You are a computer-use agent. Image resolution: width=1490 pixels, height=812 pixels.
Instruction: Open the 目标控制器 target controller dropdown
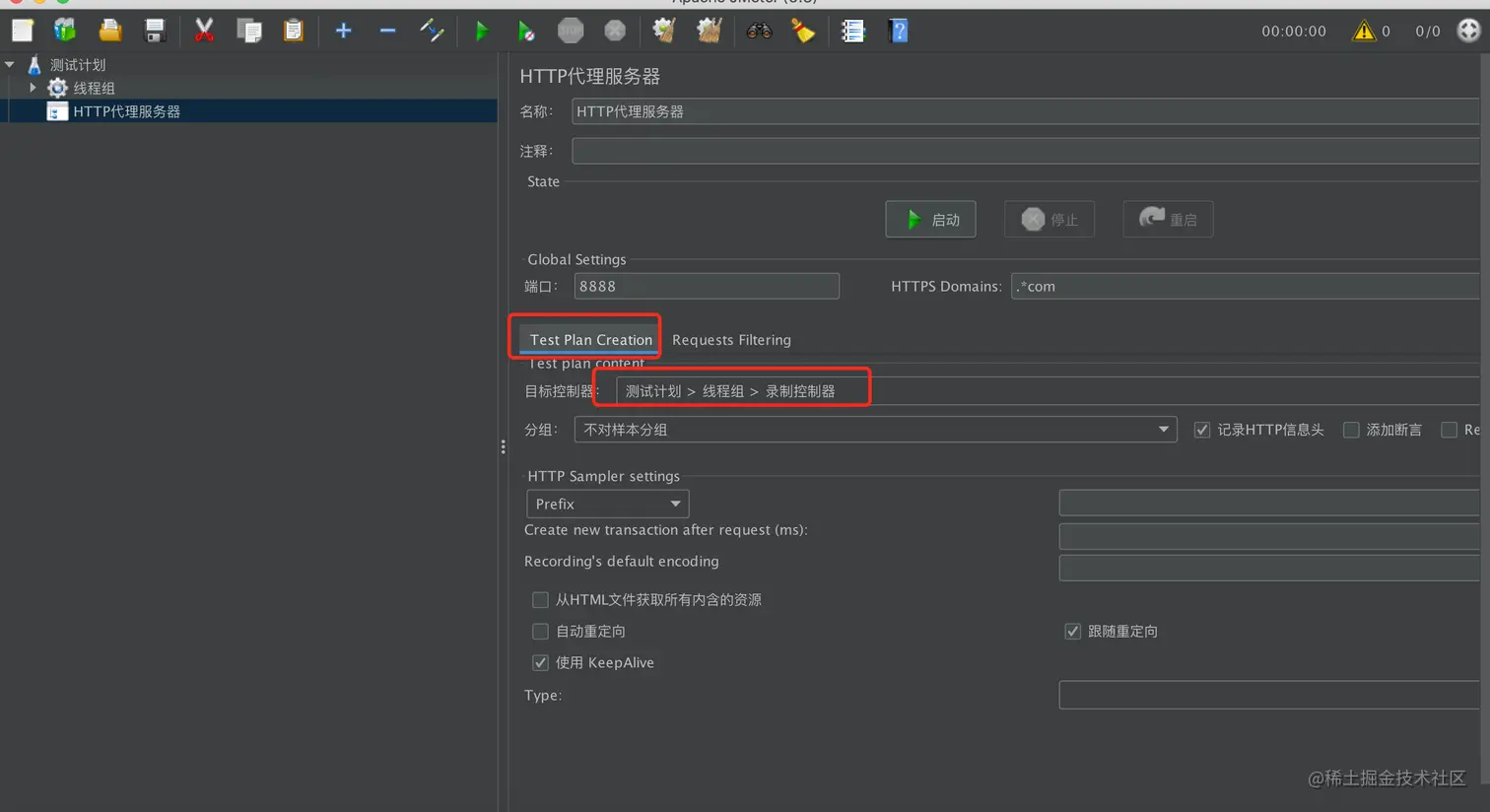[1048, 391]
